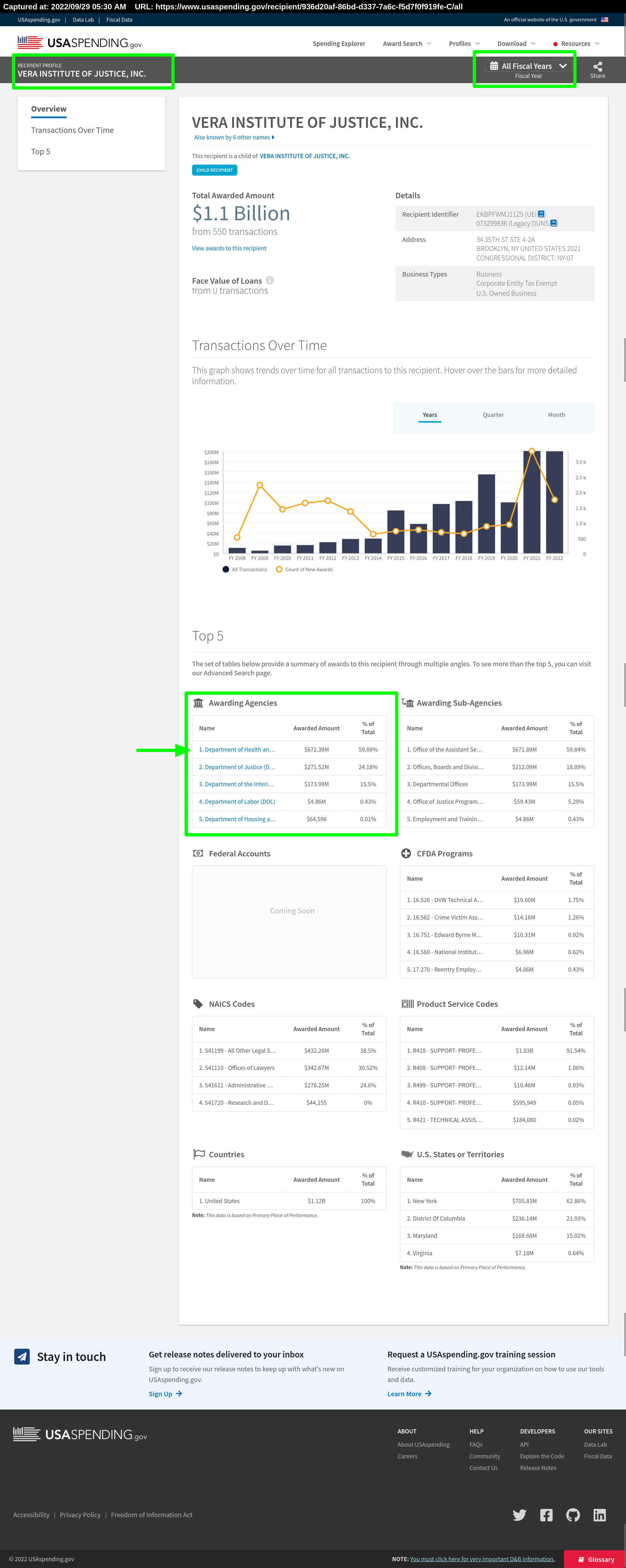This screenshot has width=626, height=1568.
Task: Switch graph to the Years tab
Action: tap(429, 415)
